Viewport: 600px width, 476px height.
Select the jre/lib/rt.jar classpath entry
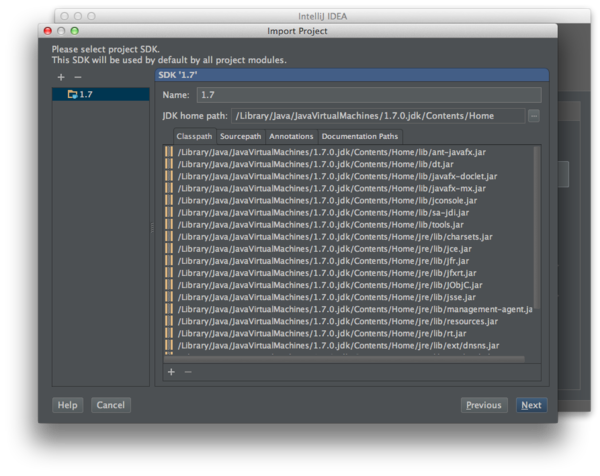[x=322, y=333]
